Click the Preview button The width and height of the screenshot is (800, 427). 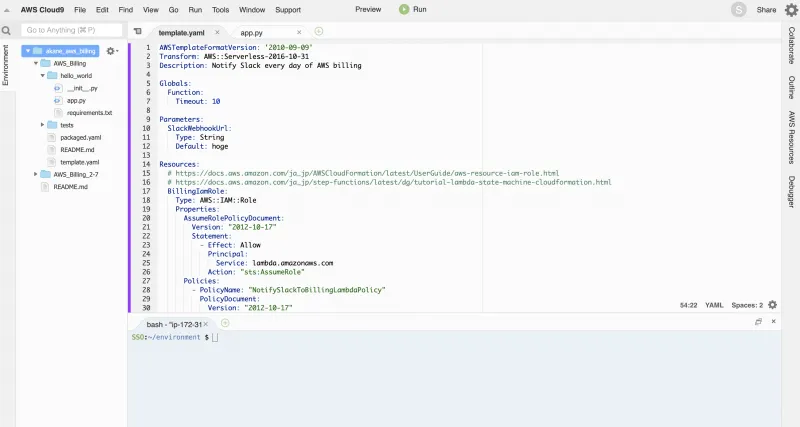pyautogui.click(x=368, y=9)
